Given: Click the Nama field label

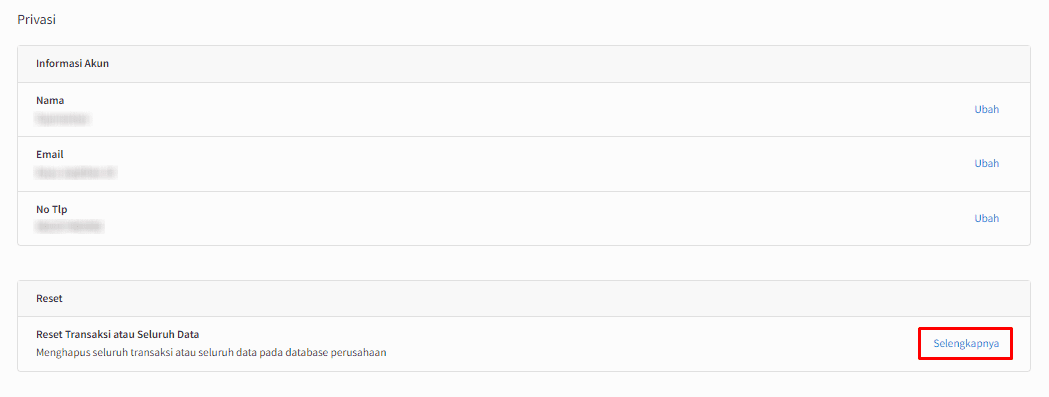Looking at the screenshot, I should [x=50, y=100].
